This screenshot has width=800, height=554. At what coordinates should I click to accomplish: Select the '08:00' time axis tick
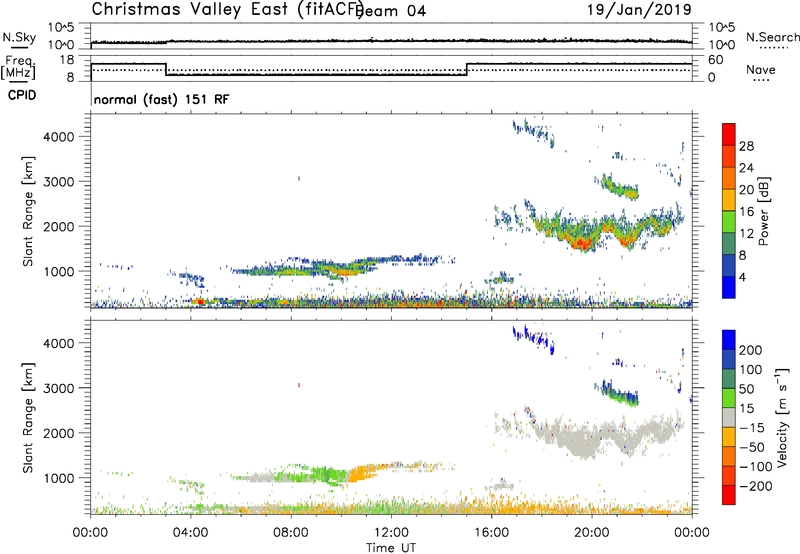tap(291, 533)
